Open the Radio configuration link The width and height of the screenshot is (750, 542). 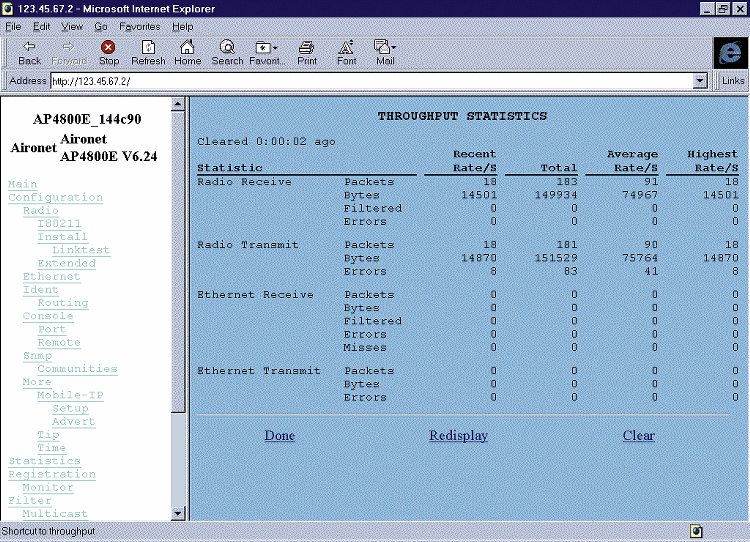tap(41, 210)
